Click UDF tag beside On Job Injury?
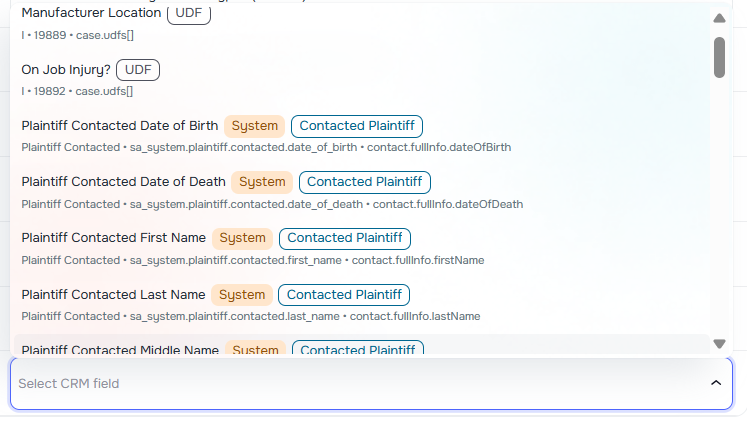 click(138, 70)
